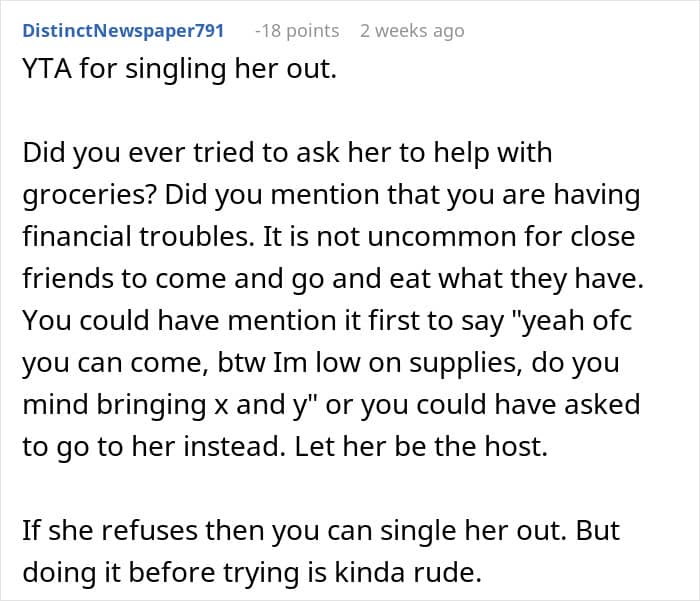Viewport: 700px width, 601px height.
Task: Click the phrase You could have mention it
Action: coord(192,321)
